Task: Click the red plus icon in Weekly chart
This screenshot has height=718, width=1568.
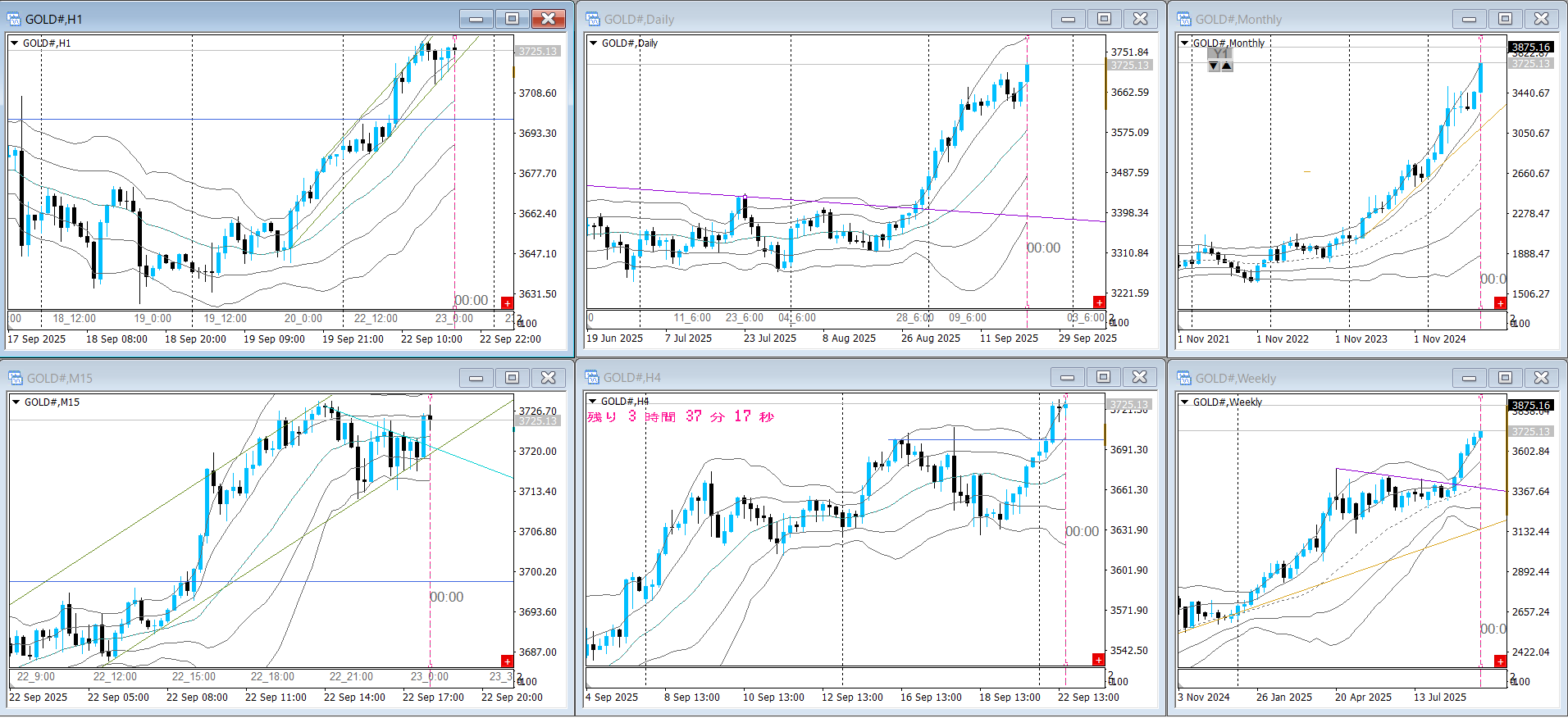Action: pyautogui.click(x=1500, y=661)
